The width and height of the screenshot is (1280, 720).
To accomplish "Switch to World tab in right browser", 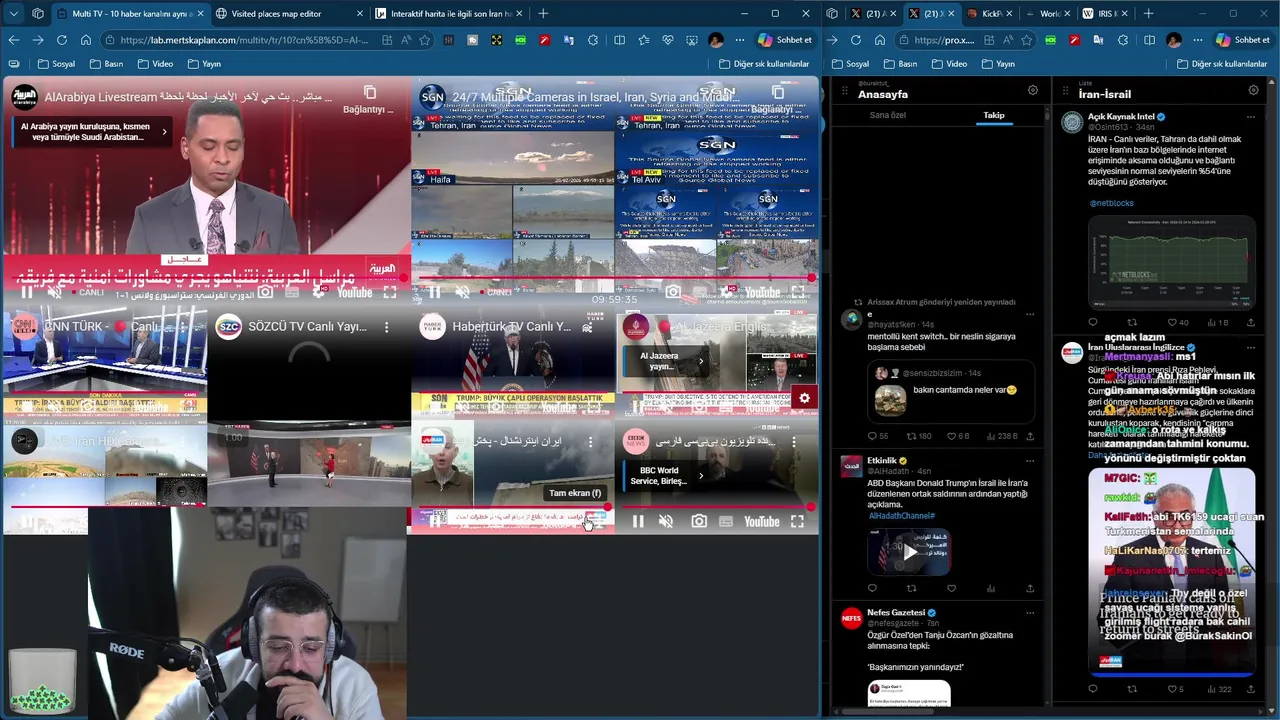I will (1047, 13).
